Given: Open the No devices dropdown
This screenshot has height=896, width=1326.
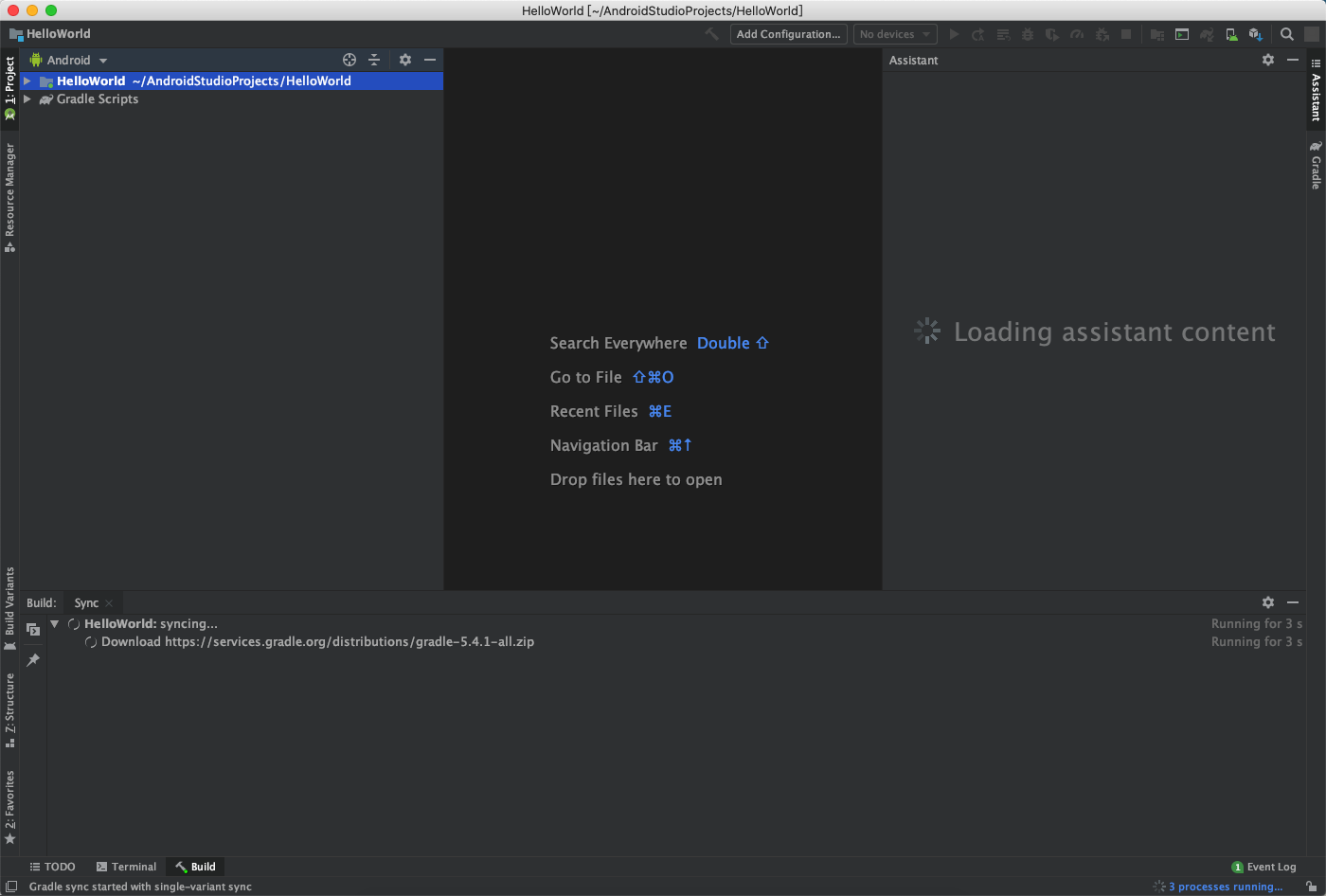Looking at the screenshot, I should pyautogui.click(x=895, y=34).
